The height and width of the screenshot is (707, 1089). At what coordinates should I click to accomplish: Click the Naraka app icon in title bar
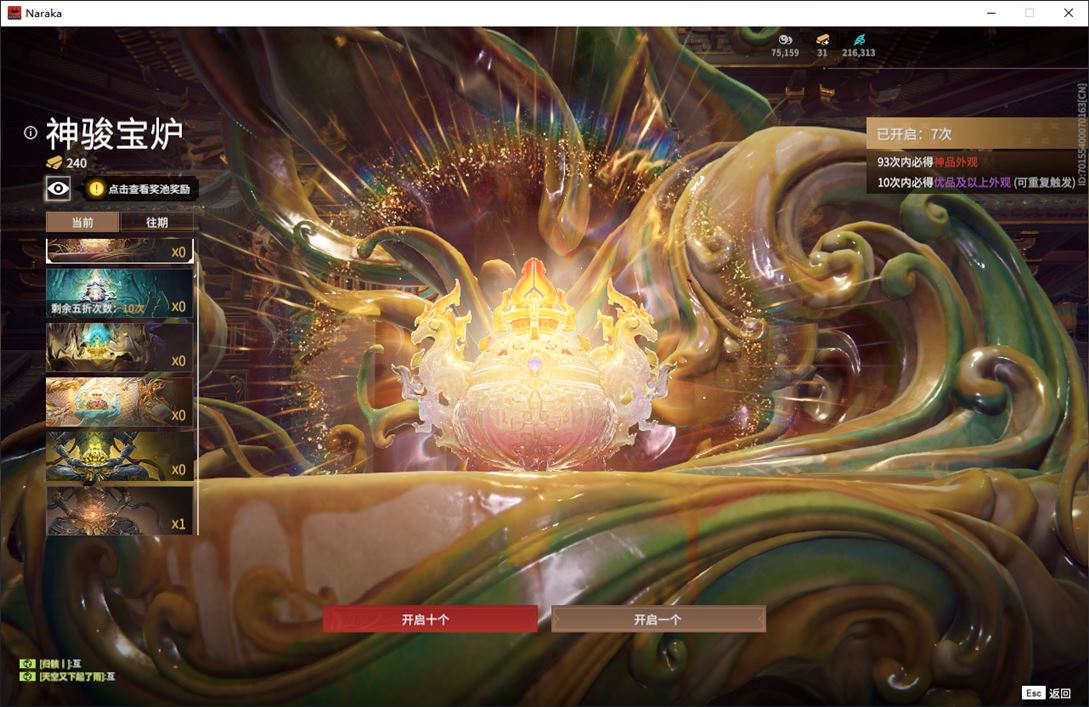[14, 13]
